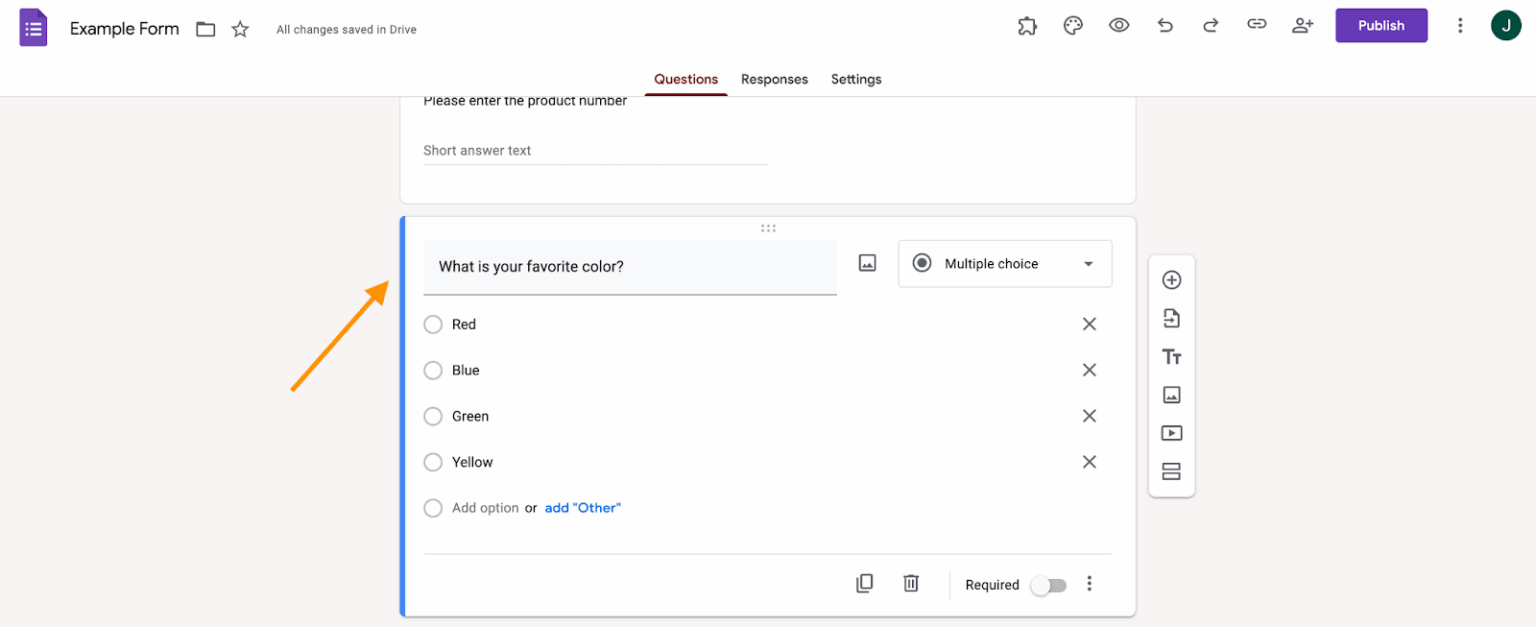Copy the form link icon
Screen dimensions: 1536x627
pos(1256,25)
